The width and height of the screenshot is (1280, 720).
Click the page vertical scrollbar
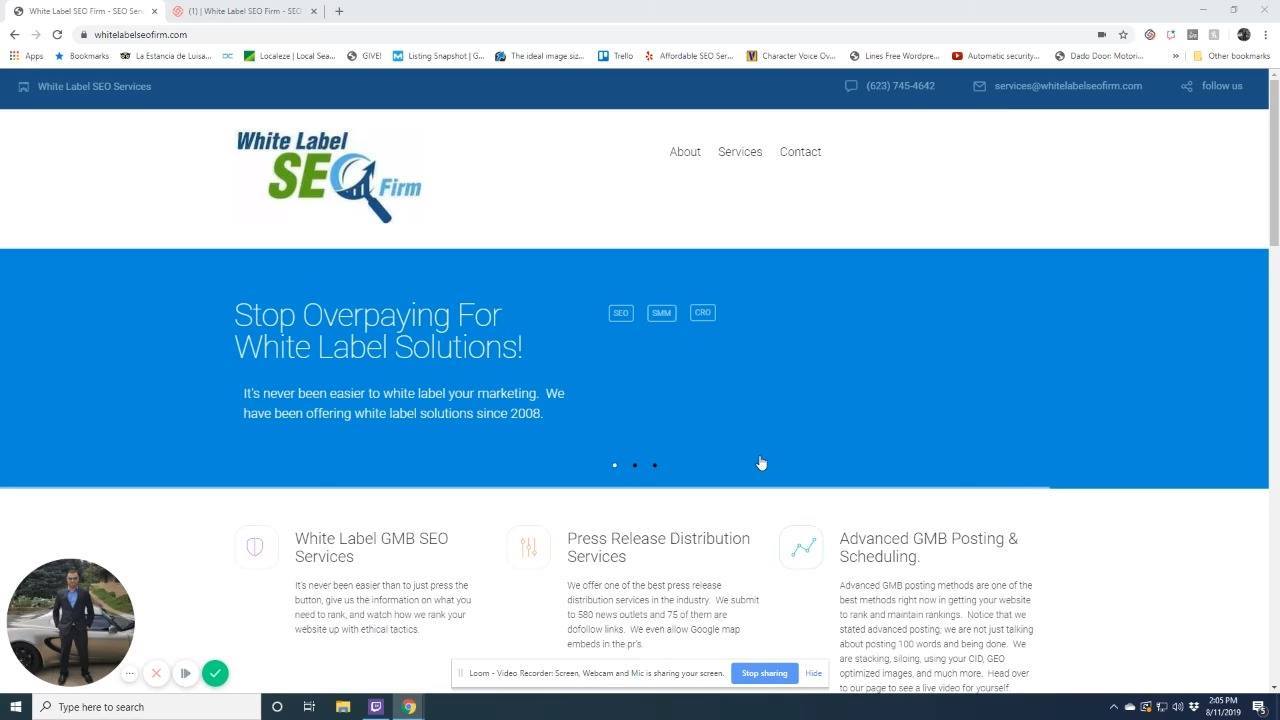click(1274, 380)
